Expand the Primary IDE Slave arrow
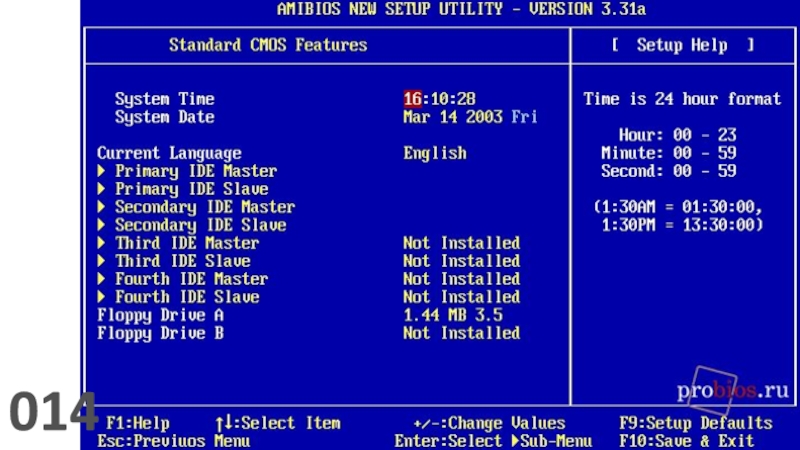This screenshot has height=450, width=800. point(102,189)
